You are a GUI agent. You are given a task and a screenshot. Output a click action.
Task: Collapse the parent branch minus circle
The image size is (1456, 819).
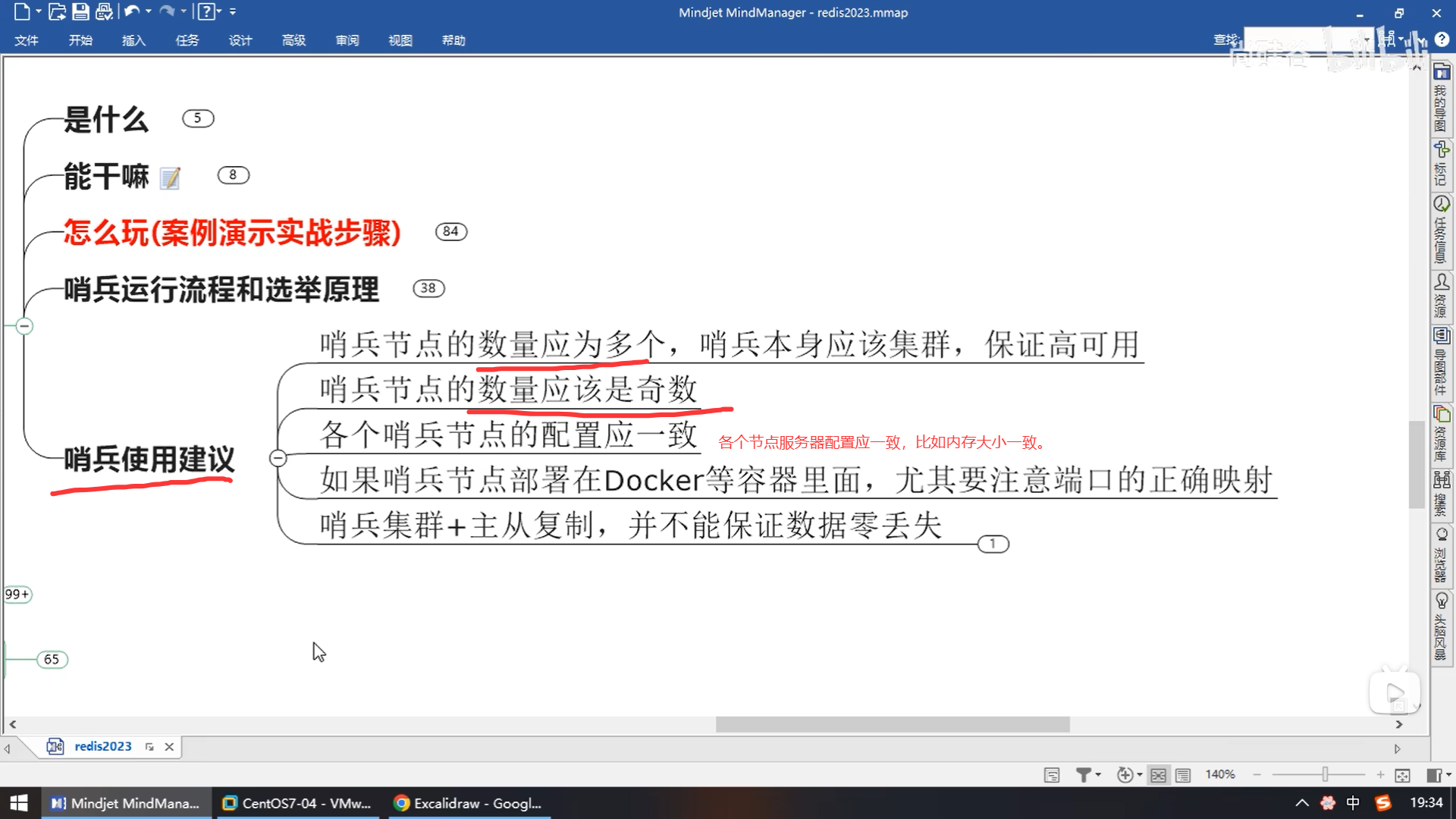(x=24, y=326)
